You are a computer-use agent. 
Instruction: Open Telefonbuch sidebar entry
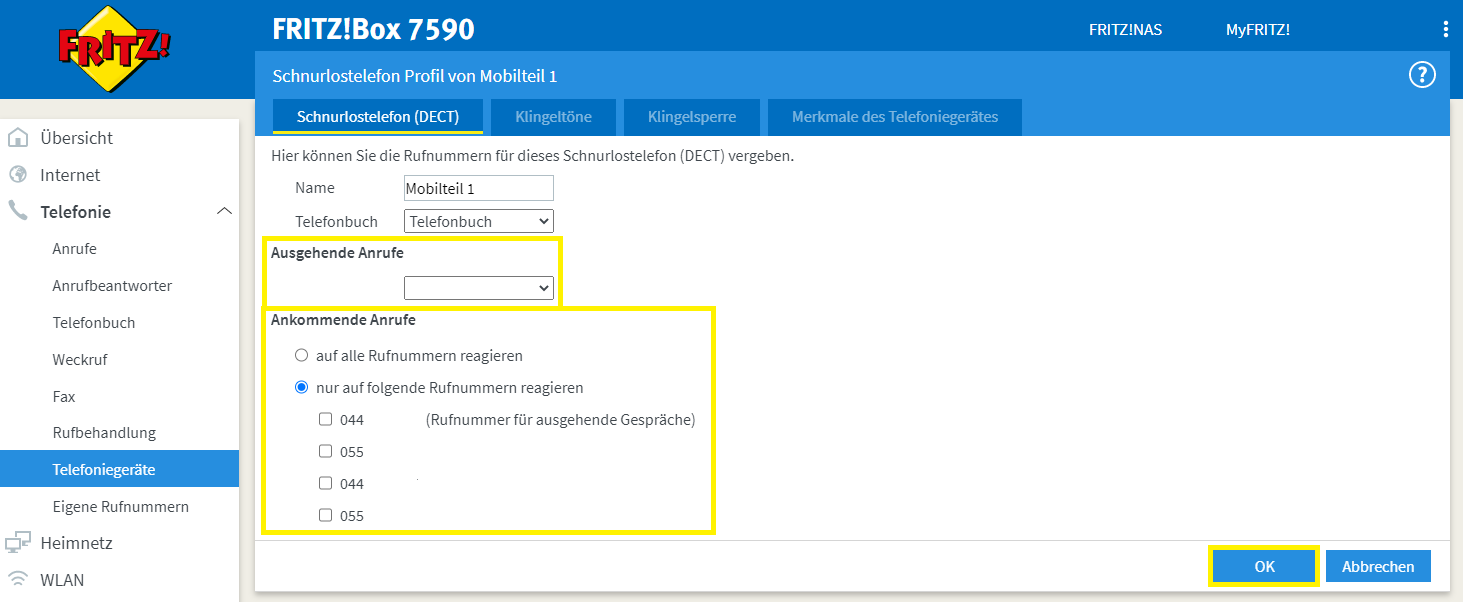tap(94, 323)
